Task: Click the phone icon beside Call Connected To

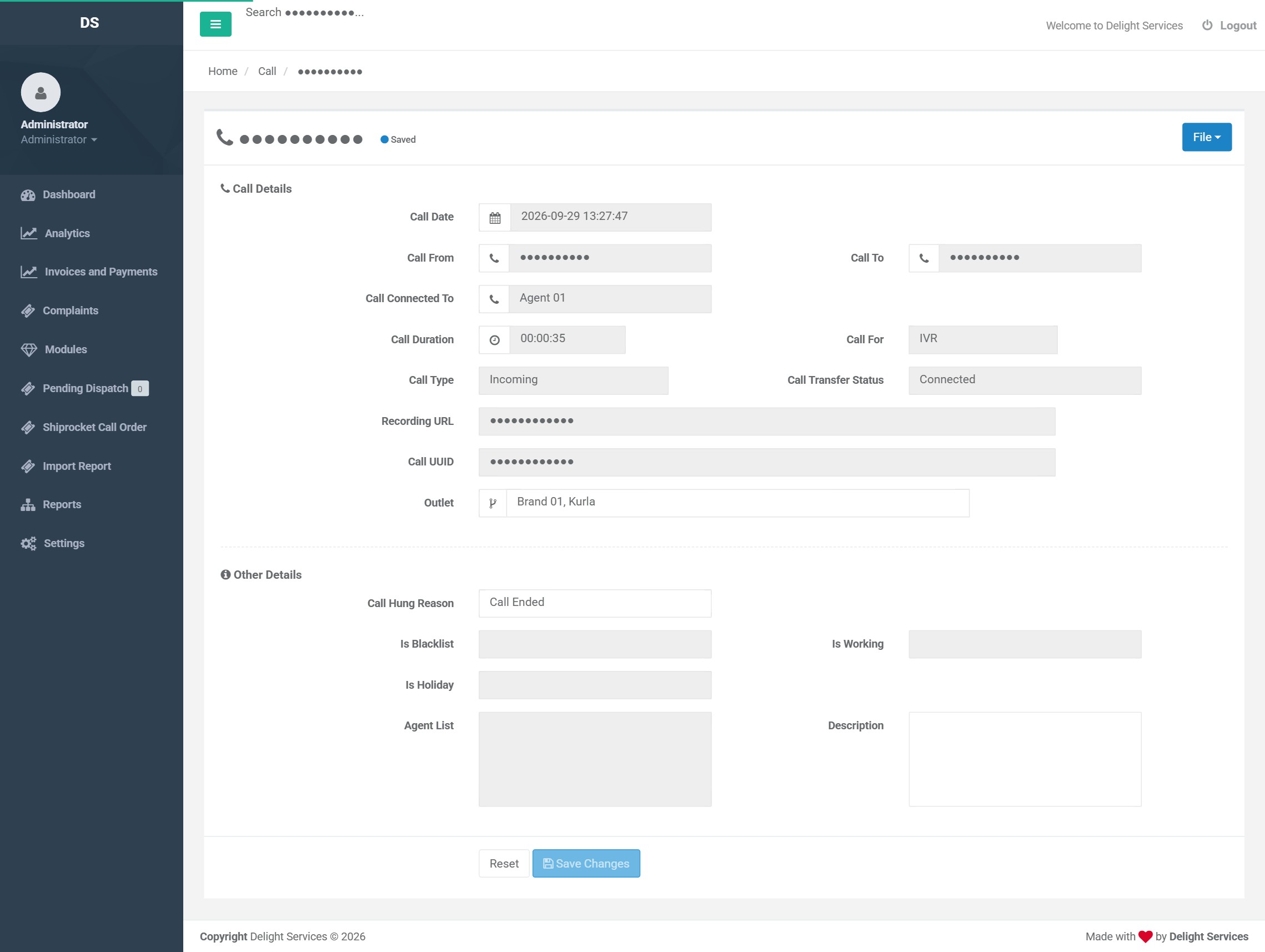Action: pyautogui.click(x=494, y=299)
